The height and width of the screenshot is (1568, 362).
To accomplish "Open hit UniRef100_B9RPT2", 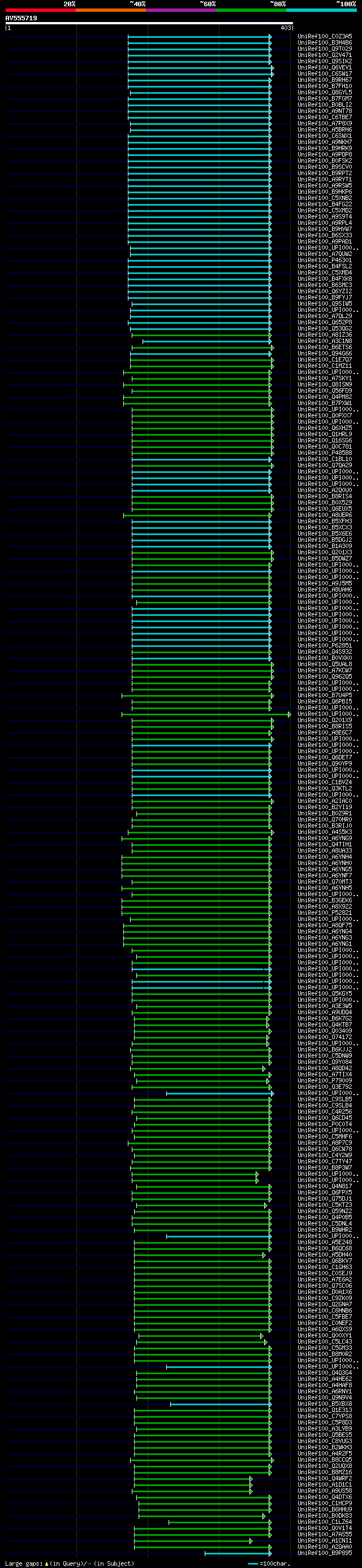I will pyautogui.click(x=325, y=173).
